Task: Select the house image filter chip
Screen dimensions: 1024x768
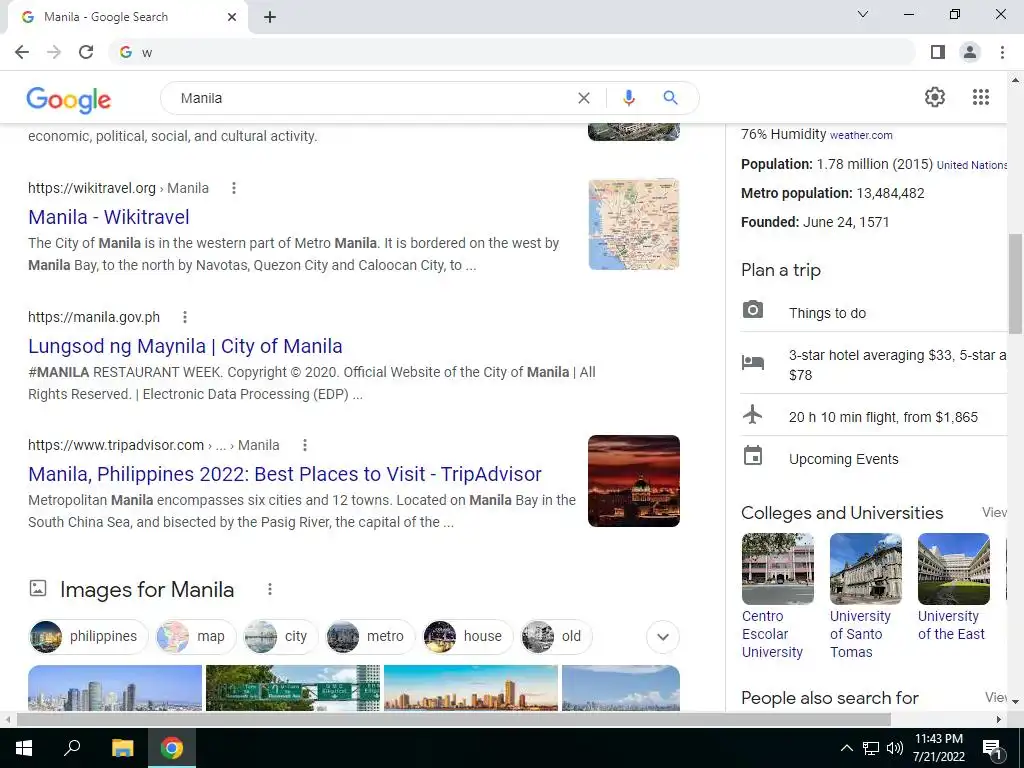Action: pos(468,637)
